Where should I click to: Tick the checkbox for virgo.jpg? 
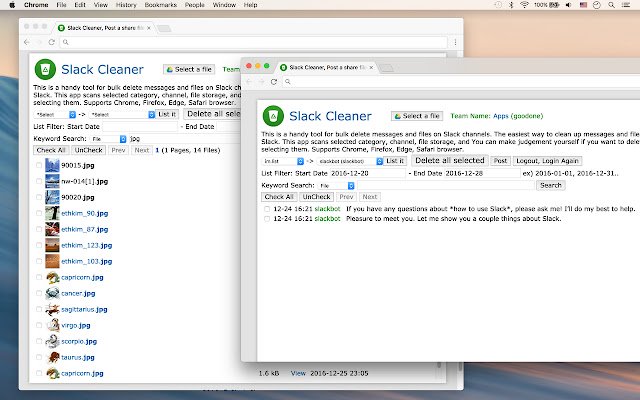[x=39, y=325]
